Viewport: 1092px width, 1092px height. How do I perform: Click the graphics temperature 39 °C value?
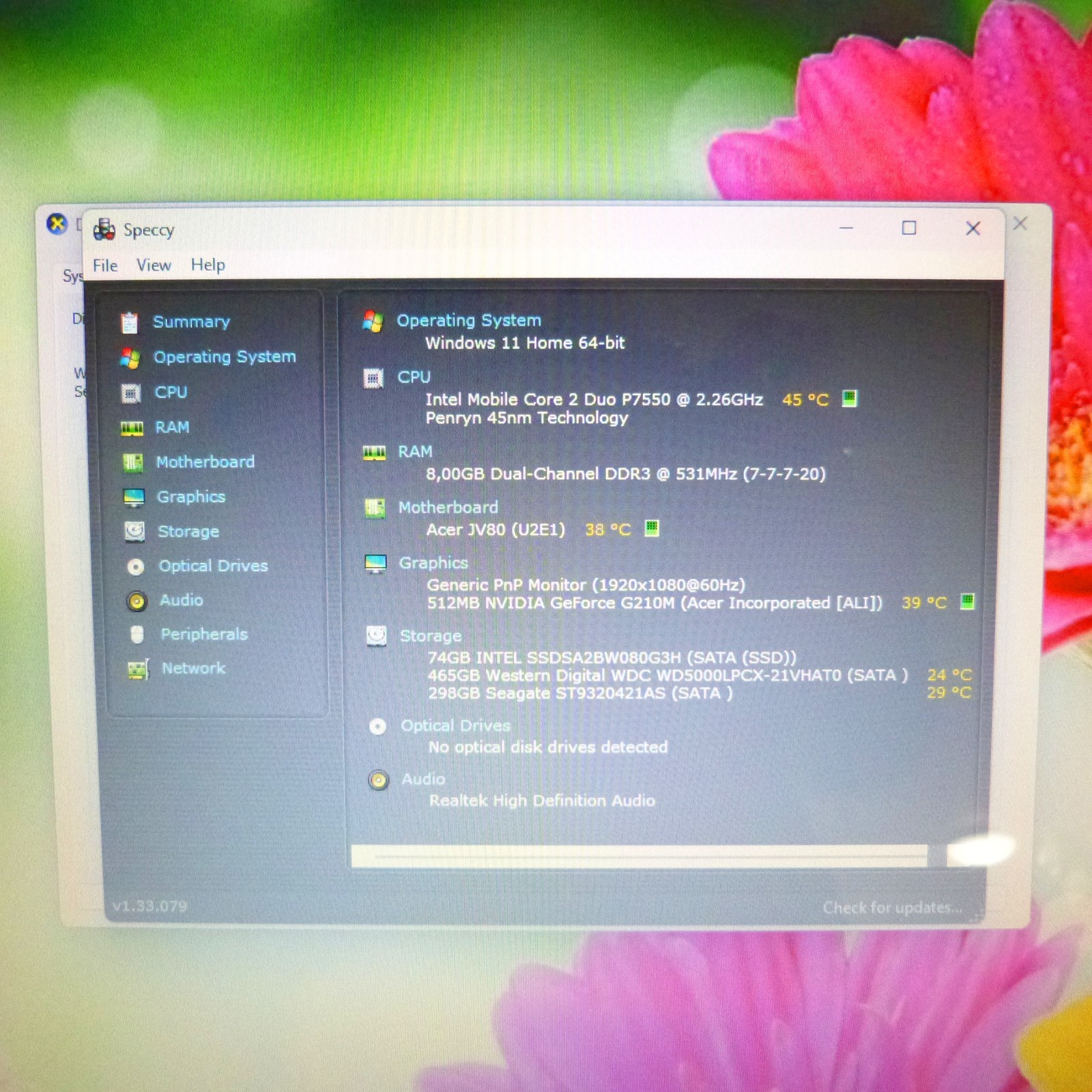924,603
